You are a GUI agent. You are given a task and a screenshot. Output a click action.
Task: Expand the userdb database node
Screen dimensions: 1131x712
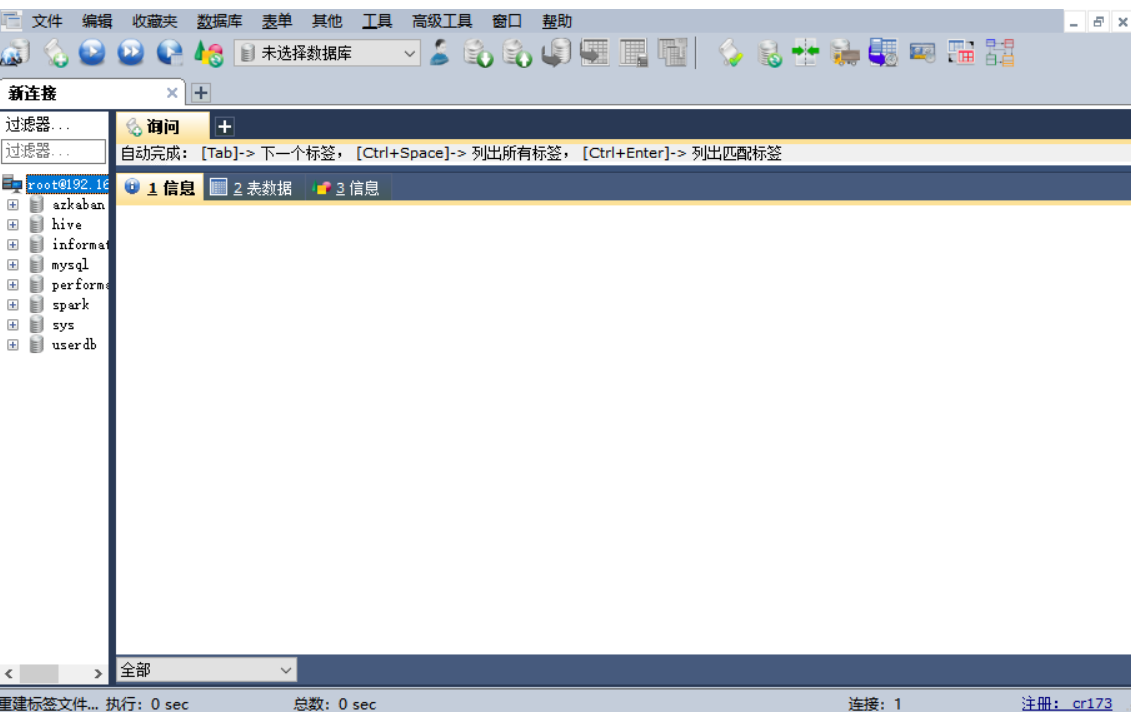[x=12, y=344]
